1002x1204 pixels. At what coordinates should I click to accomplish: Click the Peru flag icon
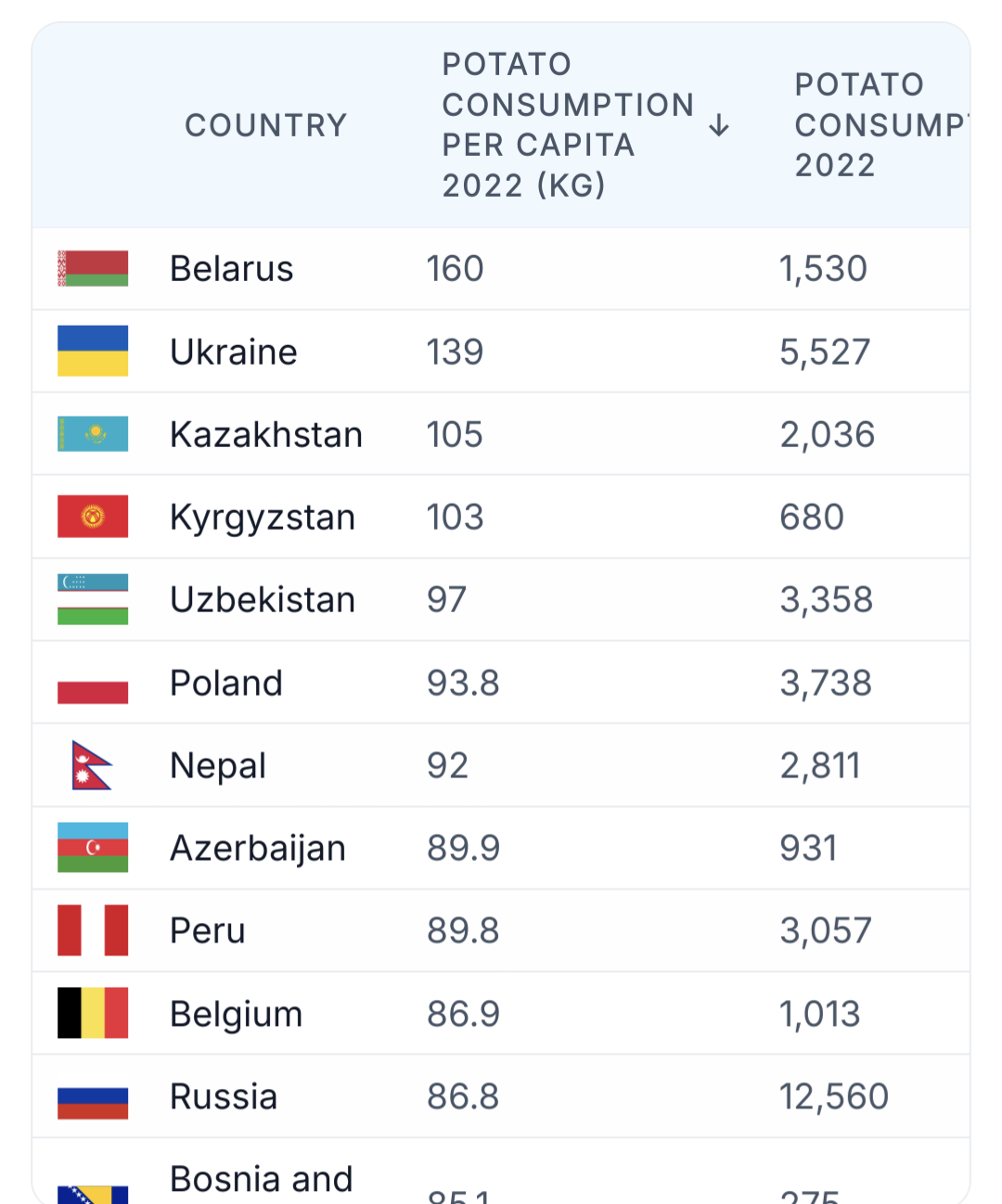[93, 930]
